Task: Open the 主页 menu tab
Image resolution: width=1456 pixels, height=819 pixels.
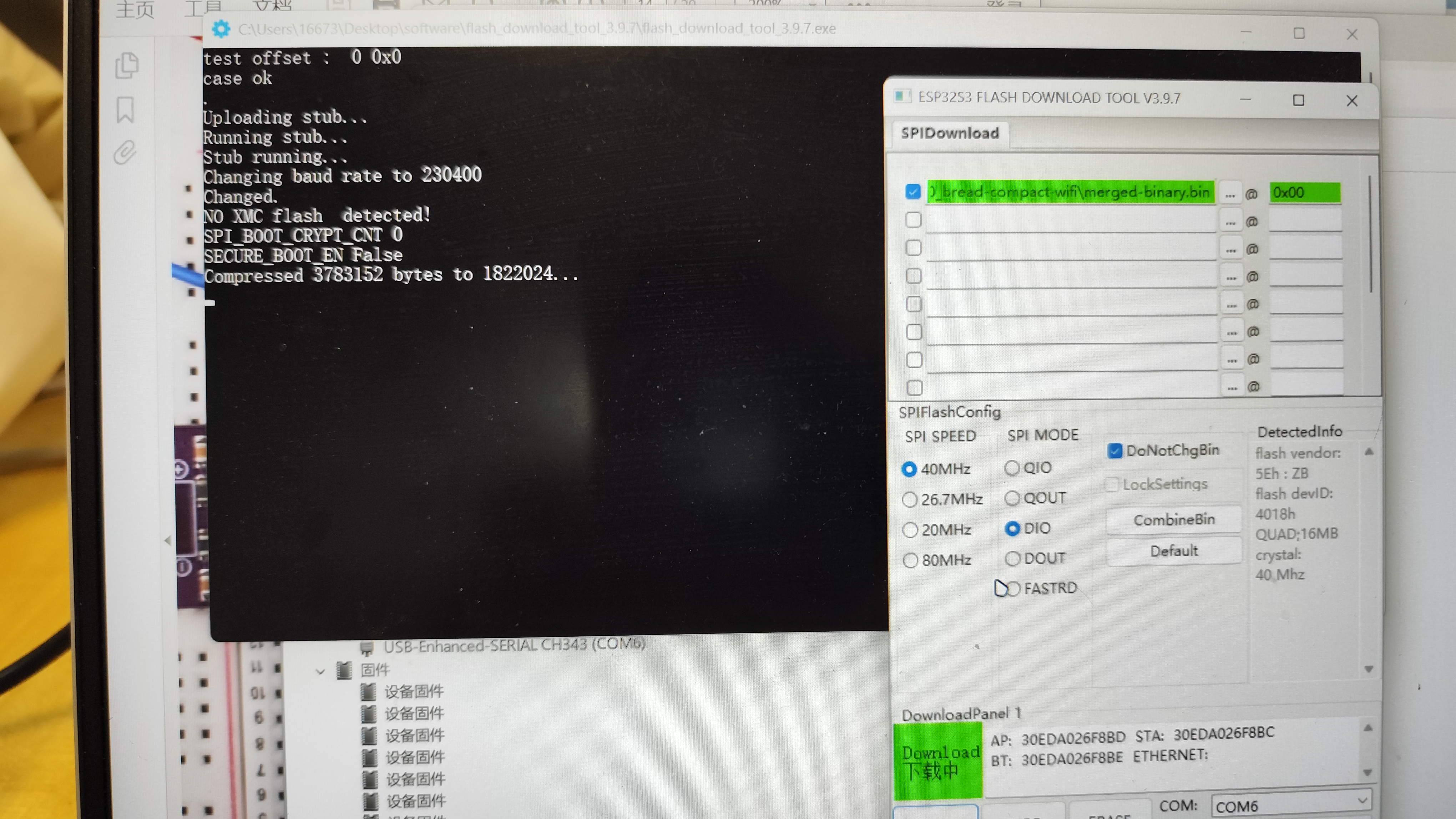Action: [135, 10]
